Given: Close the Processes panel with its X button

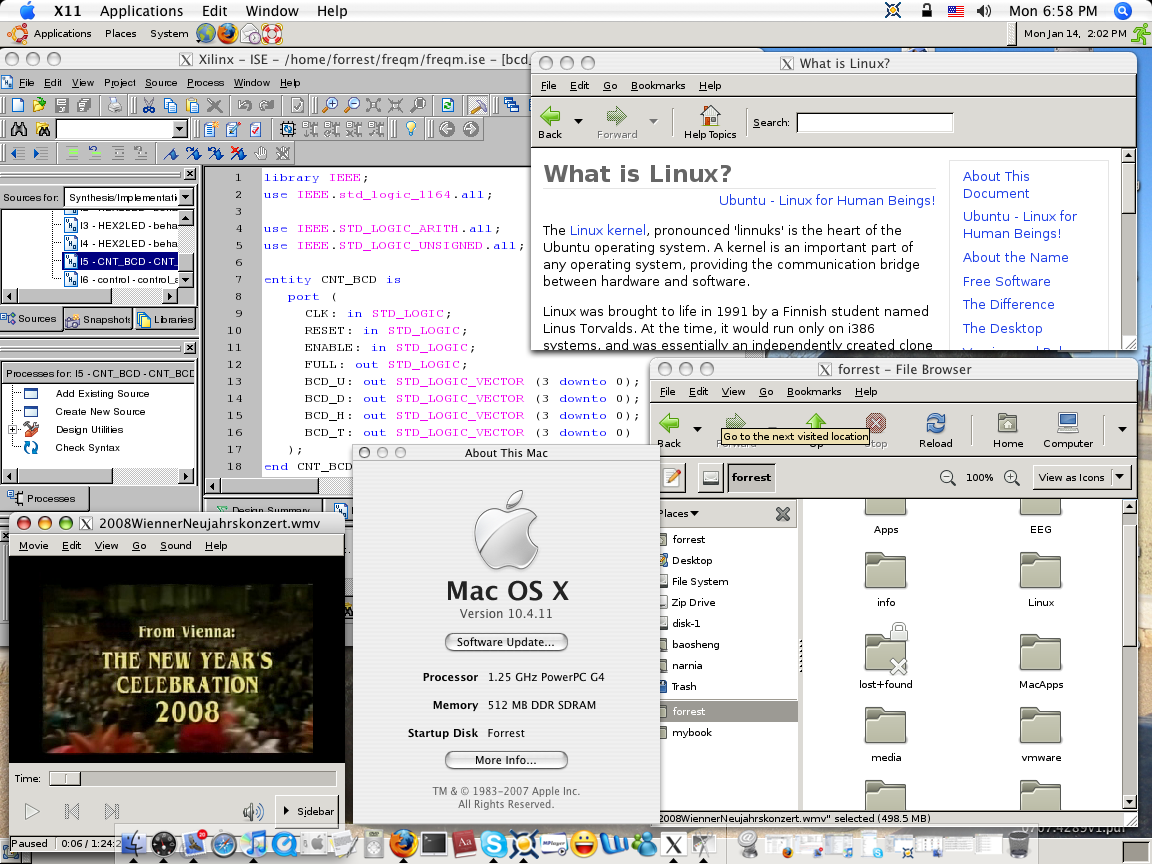Looking at the screenshot, I should click(190, 348).
